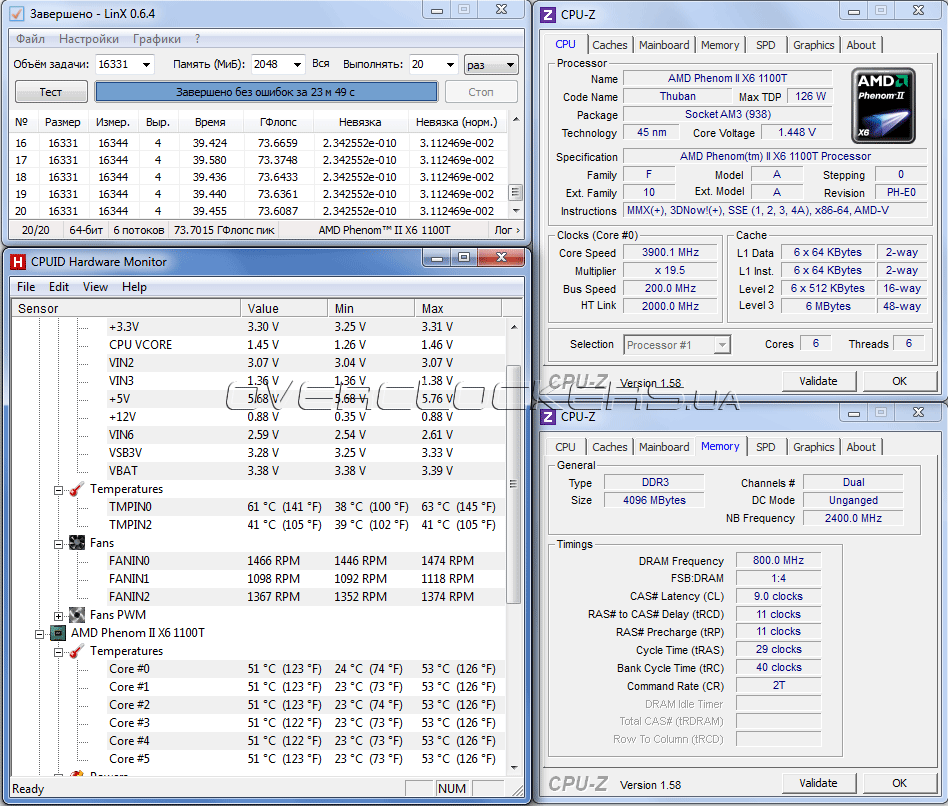Viewport: 948px width, 806px height.
Task: Open the Настройки menu in LinX
Action: (x=88, y=39)
